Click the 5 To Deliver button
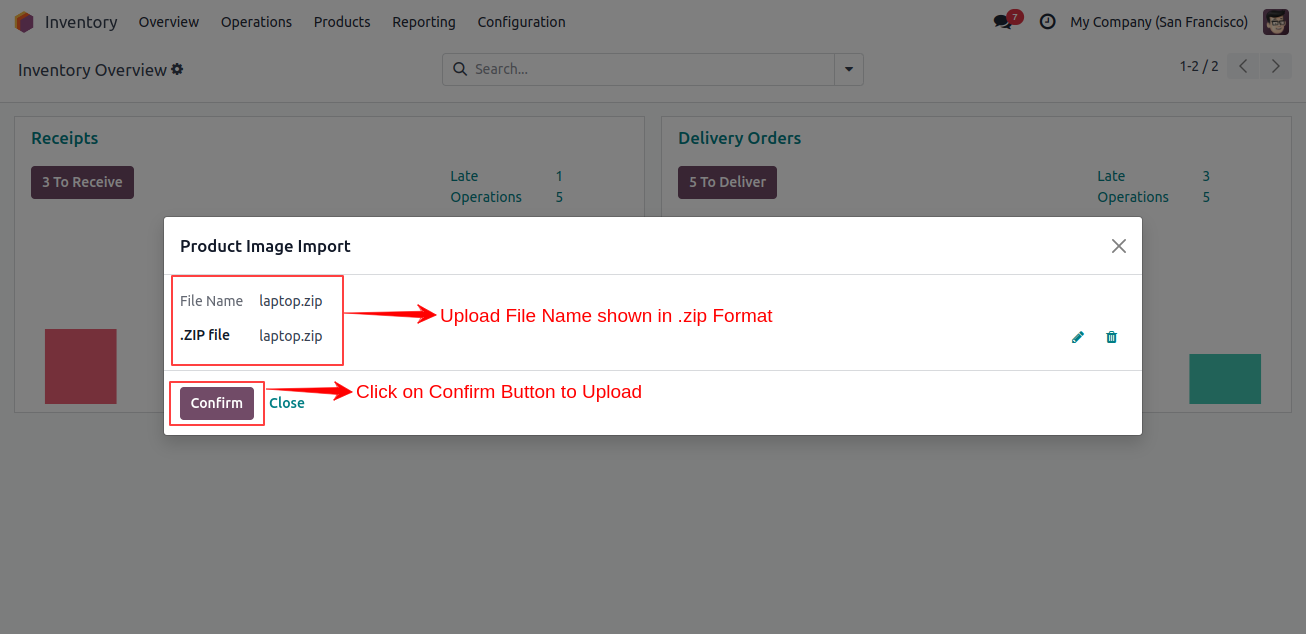The height and width of the screenshot is (634, 1306). click(727, 182)
